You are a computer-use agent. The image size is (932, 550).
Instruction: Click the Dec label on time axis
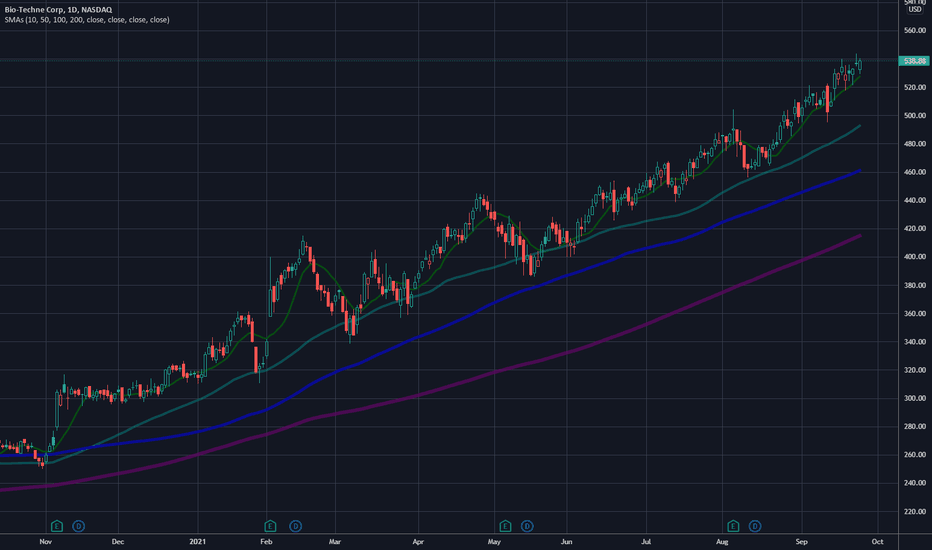point(118,542)
